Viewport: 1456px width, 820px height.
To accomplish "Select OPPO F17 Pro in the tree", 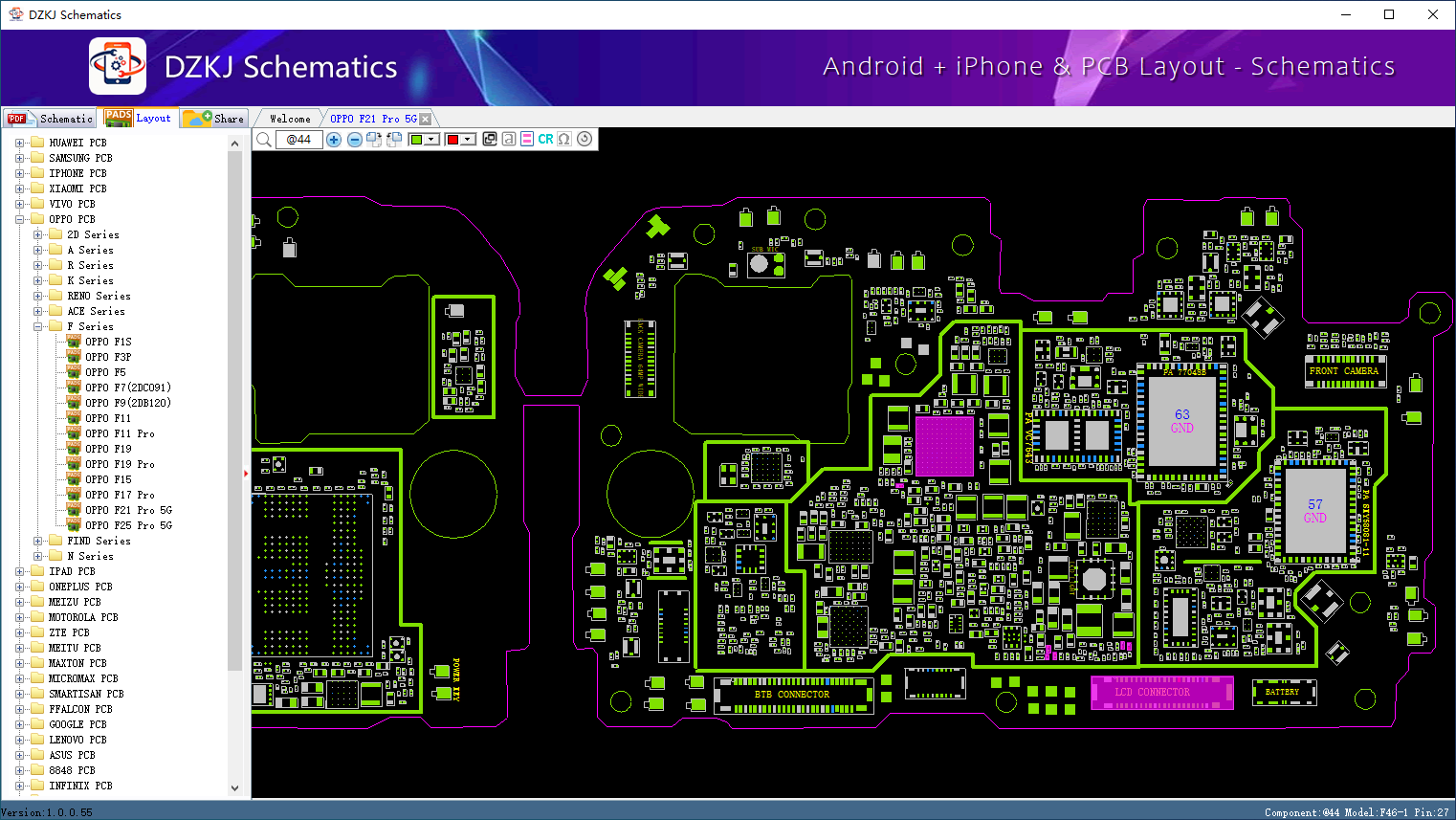I will coord(120,495).
